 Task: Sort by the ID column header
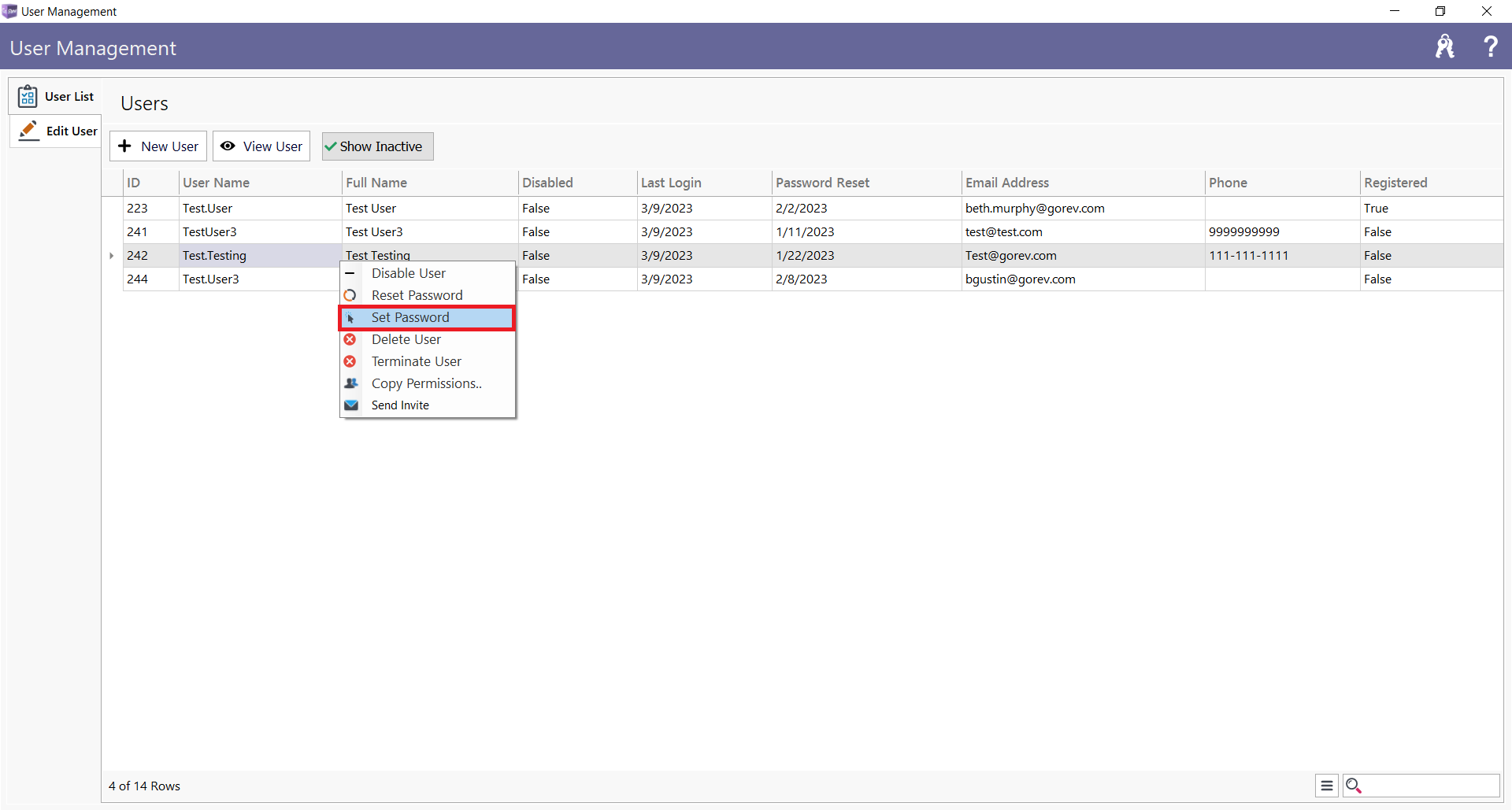(x=151, y=183)
